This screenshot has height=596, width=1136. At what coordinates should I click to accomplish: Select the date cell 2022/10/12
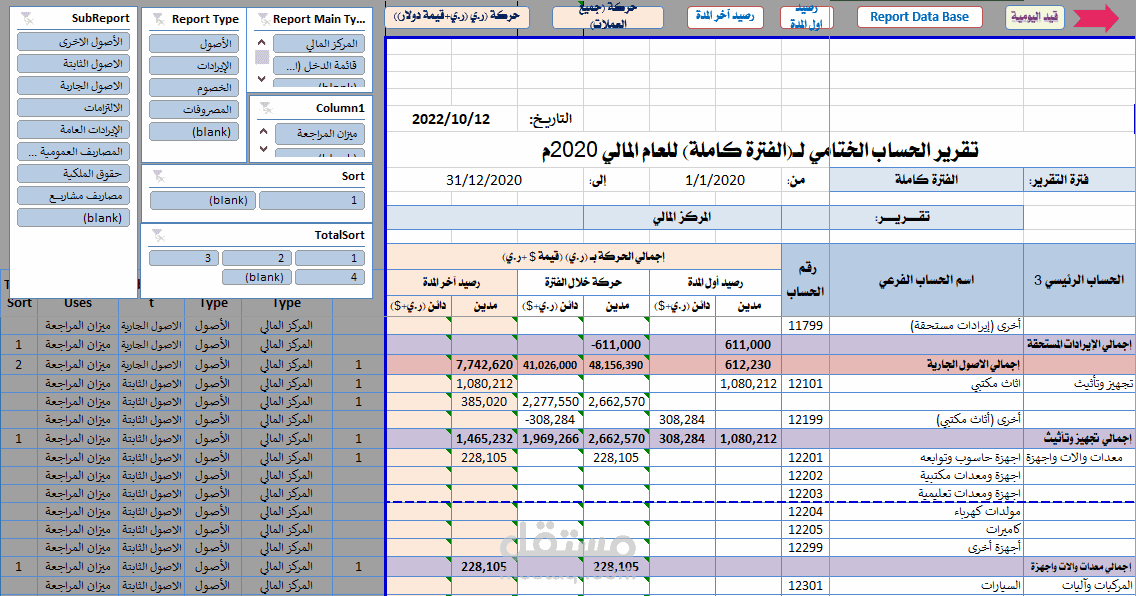[x=451, y=119]
